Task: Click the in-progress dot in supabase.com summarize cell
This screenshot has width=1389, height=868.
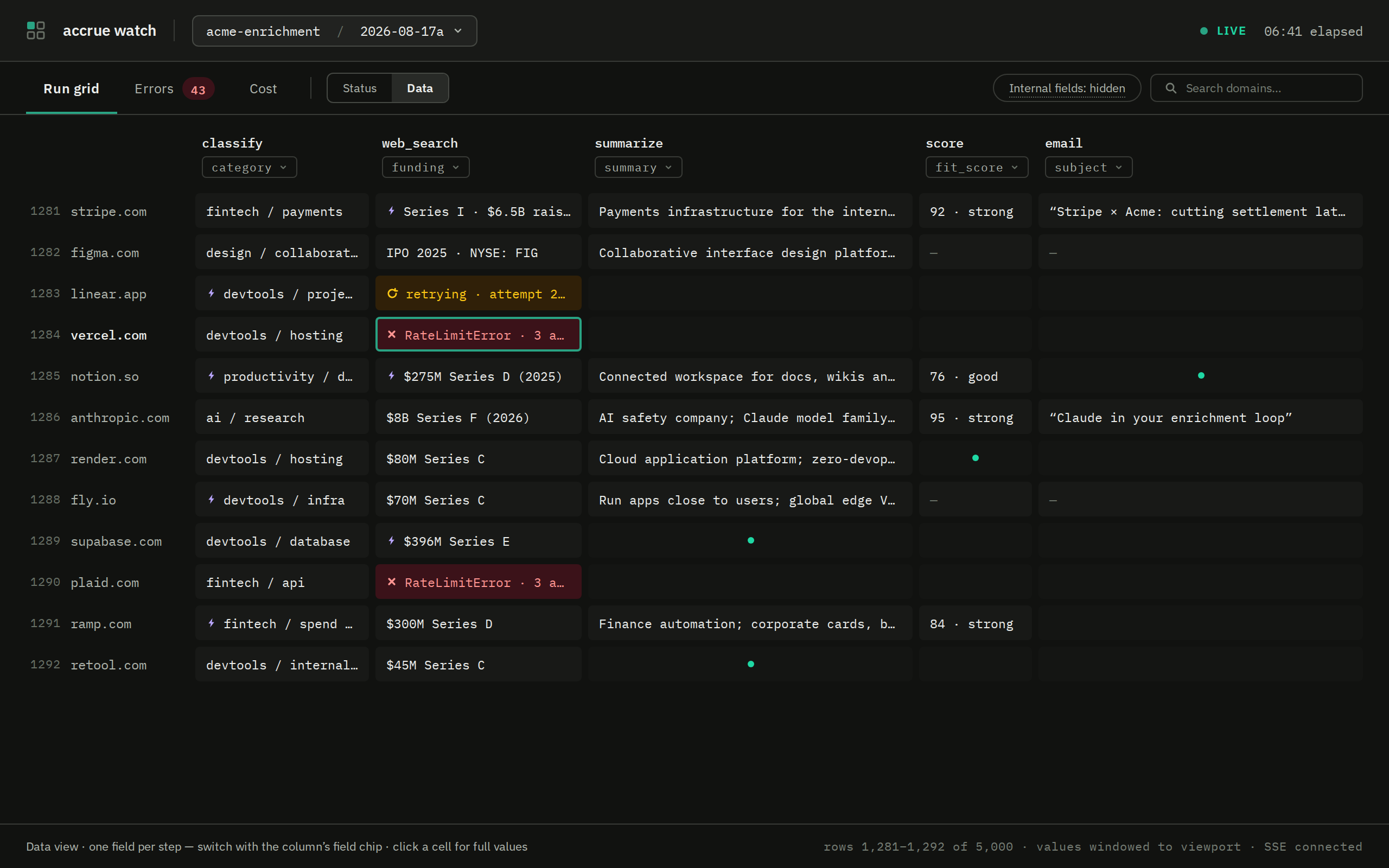Action: pos(751,540)
